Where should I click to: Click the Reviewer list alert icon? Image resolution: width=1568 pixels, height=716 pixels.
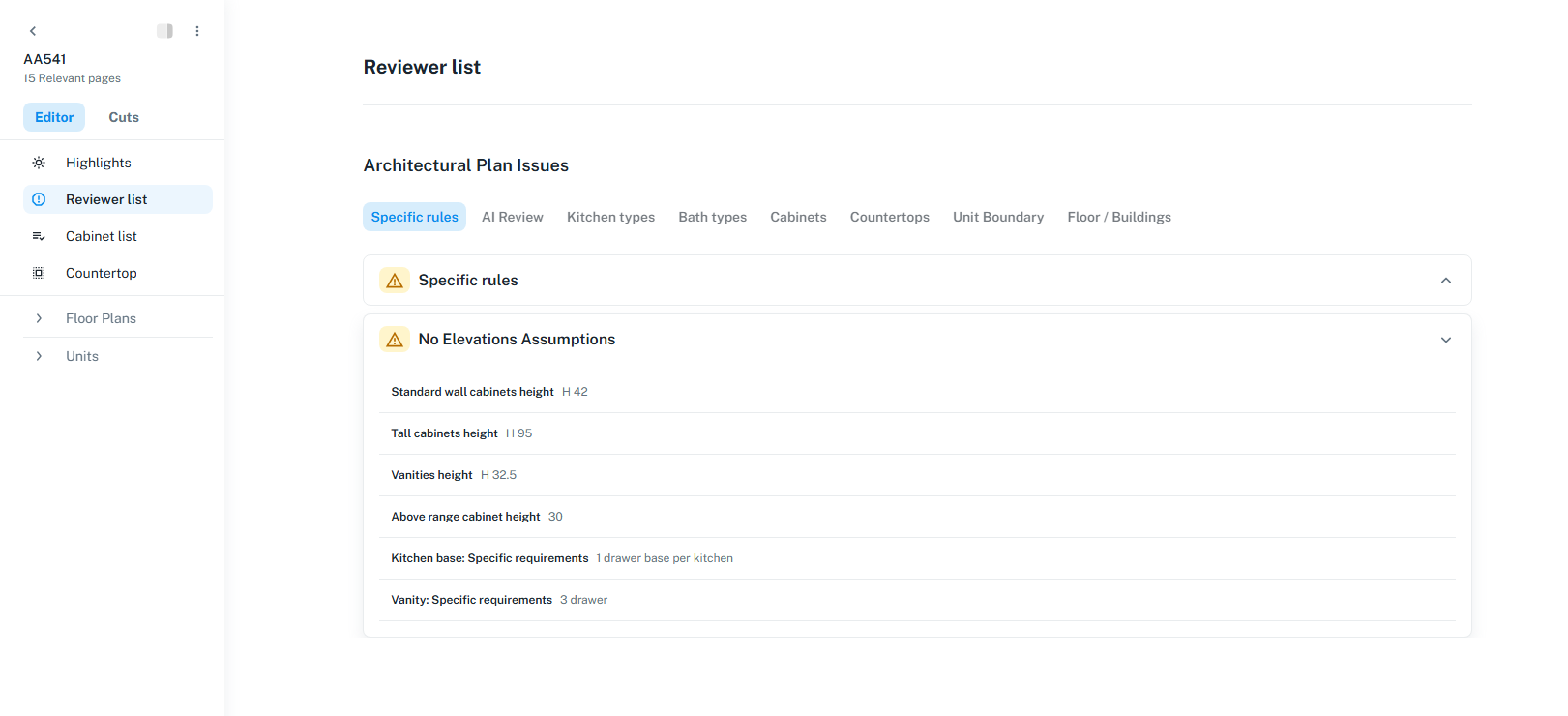tap(39, 199)
